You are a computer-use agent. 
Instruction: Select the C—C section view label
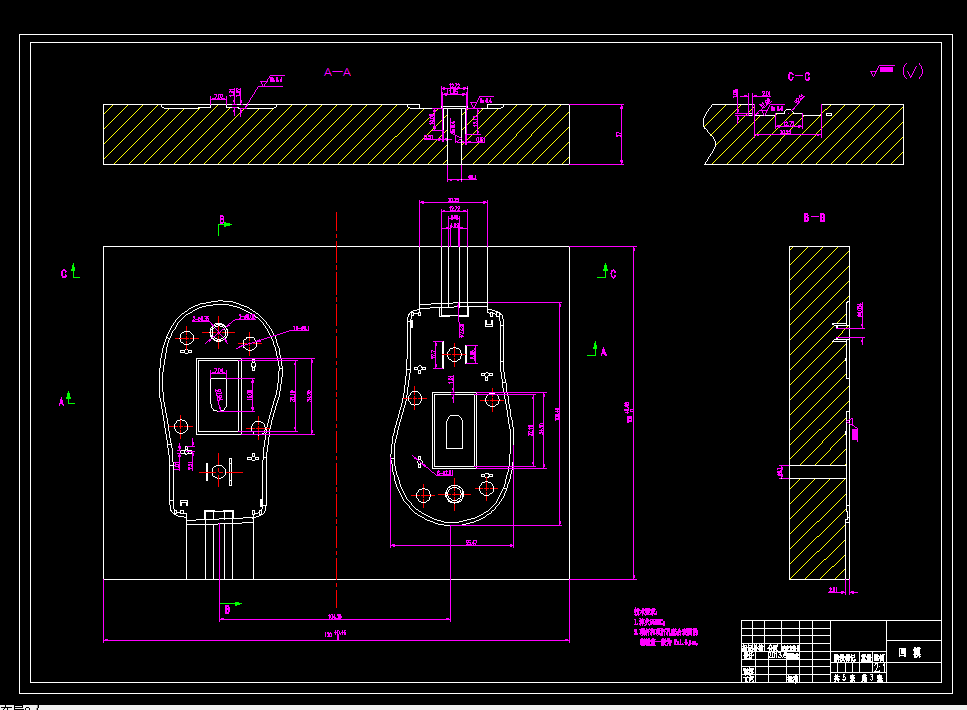tap(799, 76)
